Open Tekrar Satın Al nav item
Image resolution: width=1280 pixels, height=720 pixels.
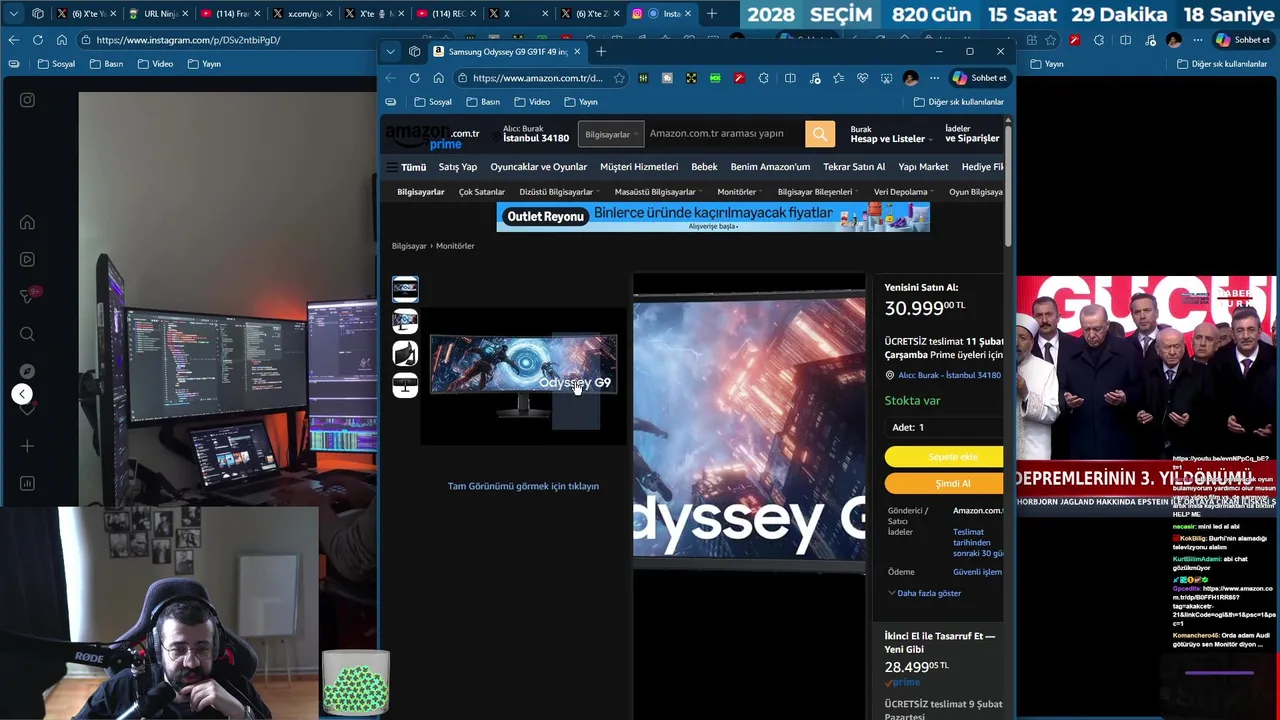tap(854, 167)
